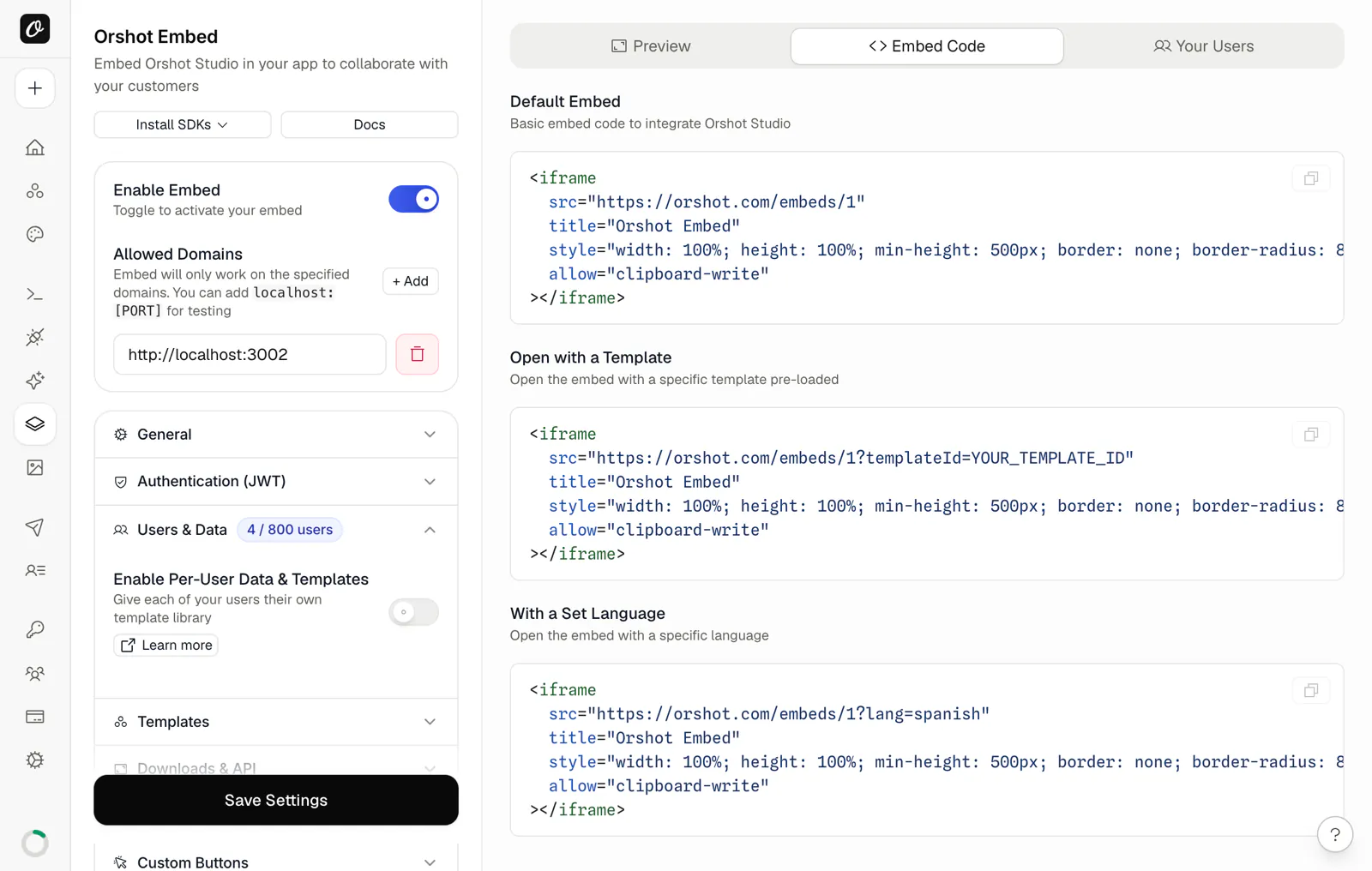1372x871 pixels.
Task: Open the help question mark button
Action: coord(1335,834)
